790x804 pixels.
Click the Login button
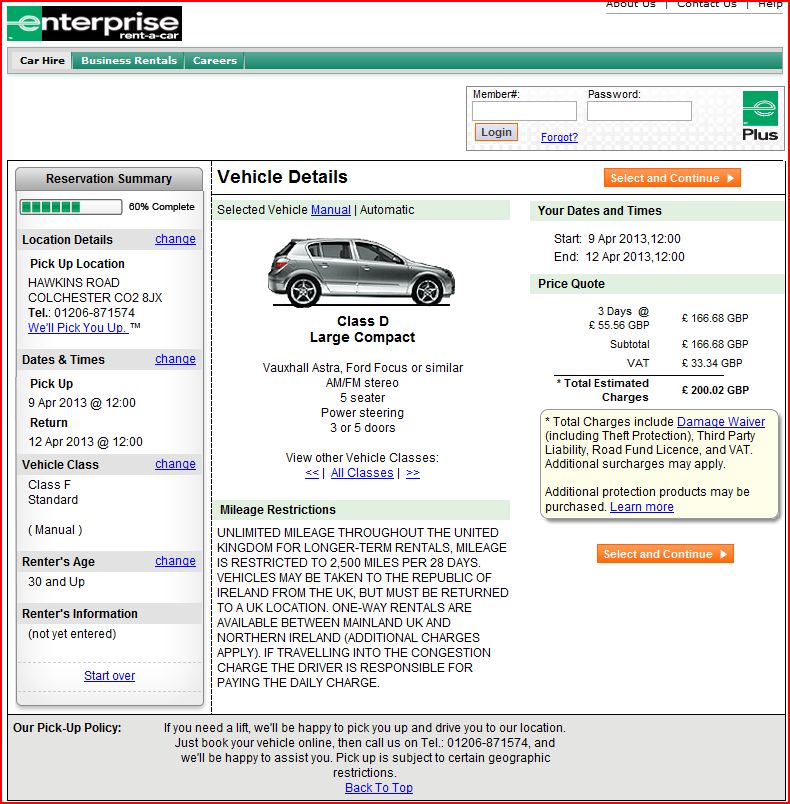click(x=496, y=132)
